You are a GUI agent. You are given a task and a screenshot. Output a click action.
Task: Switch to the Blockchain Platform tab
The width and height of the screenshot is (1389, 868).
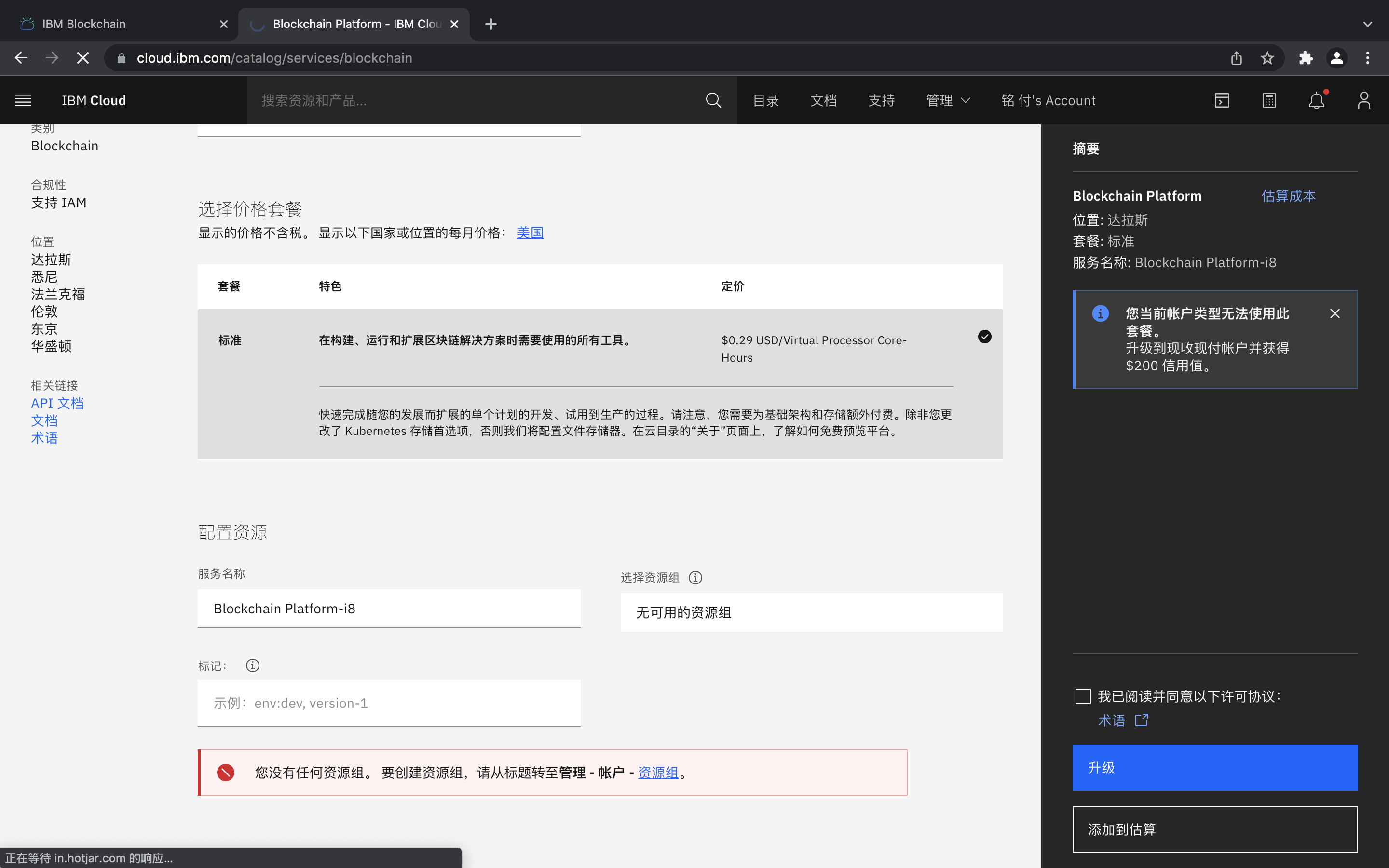pos(354,24)
